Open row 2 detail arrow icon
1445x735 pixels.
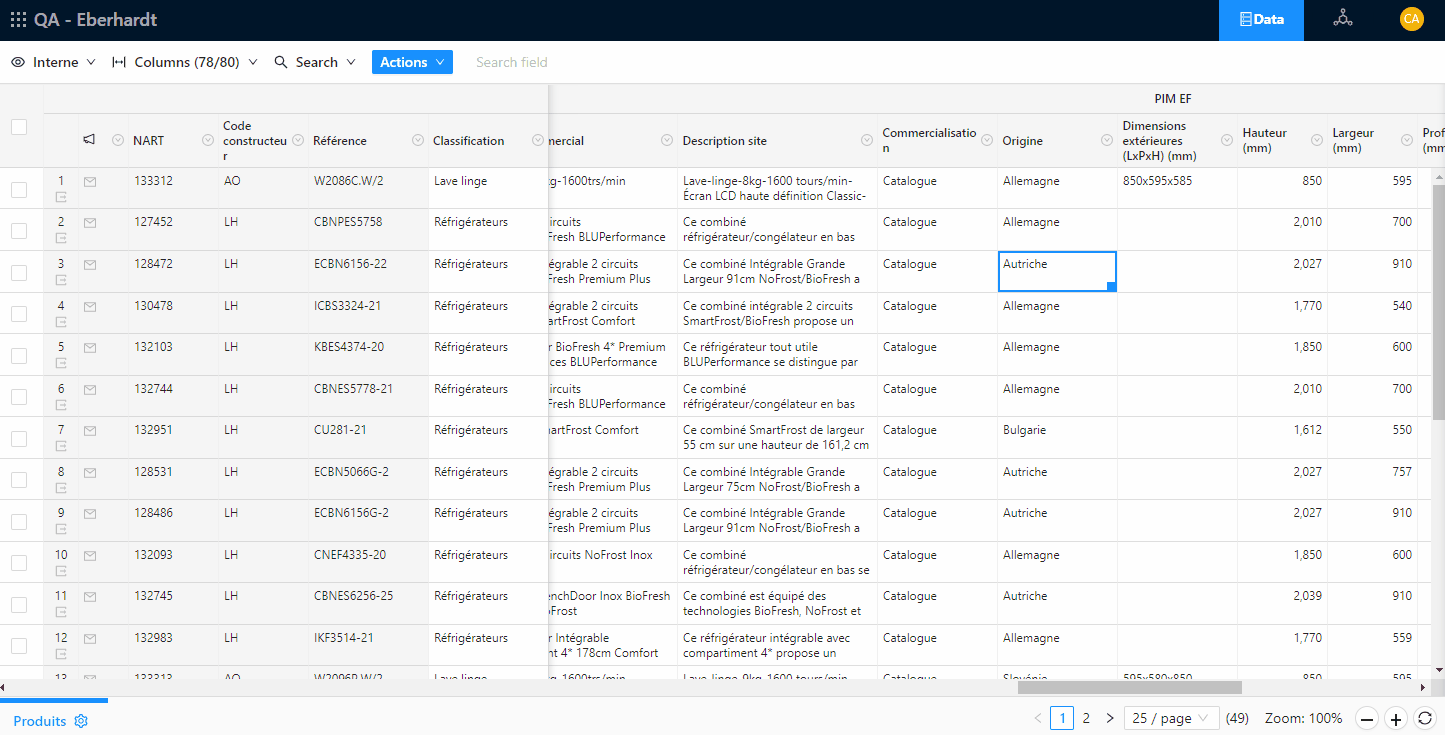click(61, 238)
